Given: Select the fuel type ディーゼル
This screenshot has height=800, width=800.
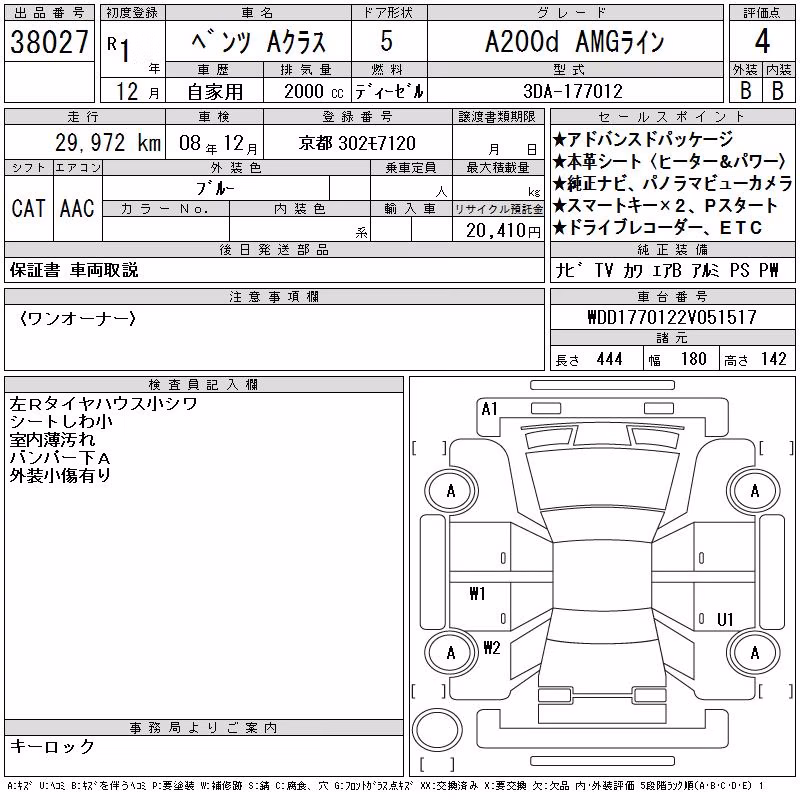Looking at the screenshot, I should 389,91.
